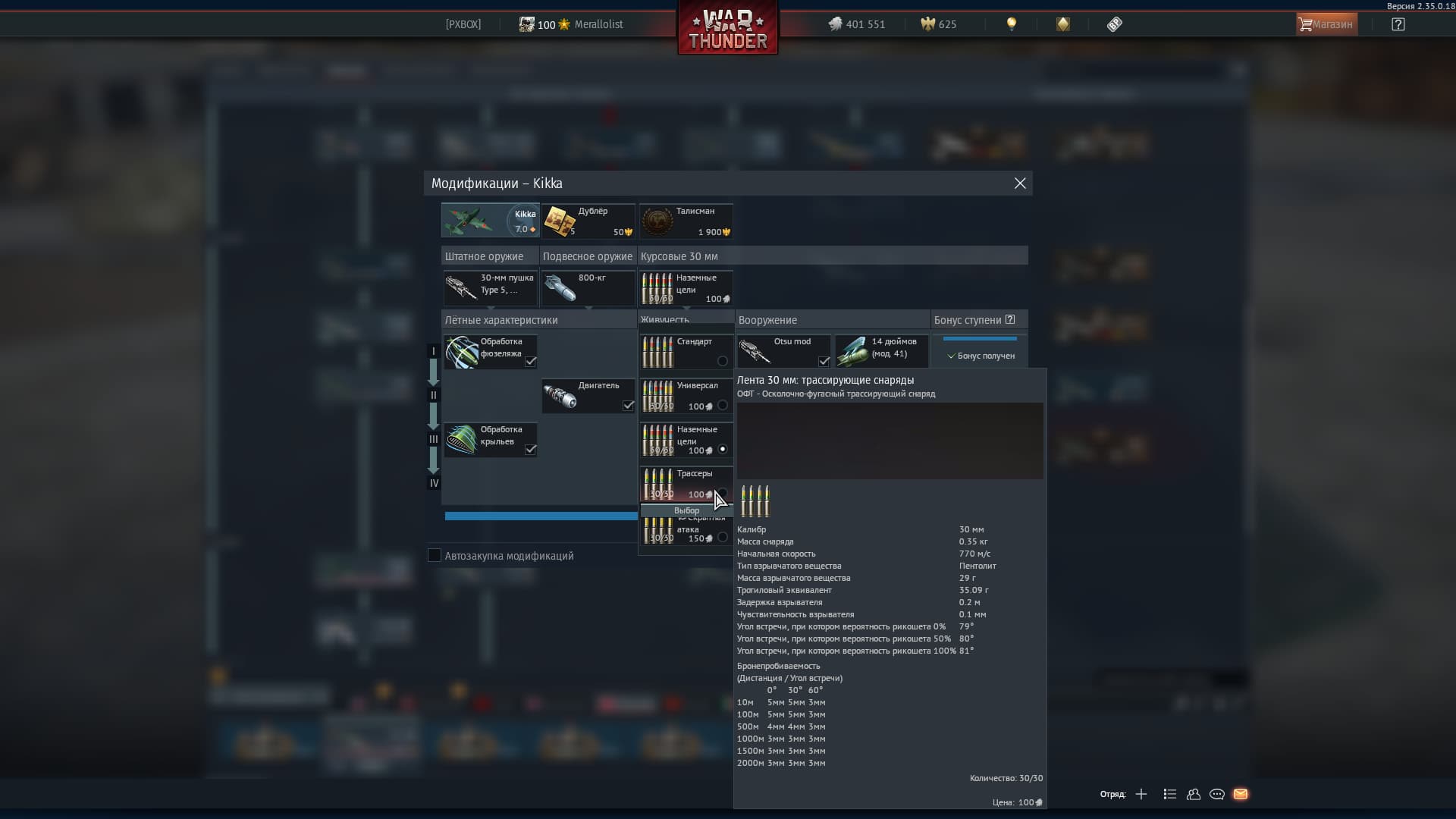
Task: Open the Магазин shop button
Action: coord(1326,24)
